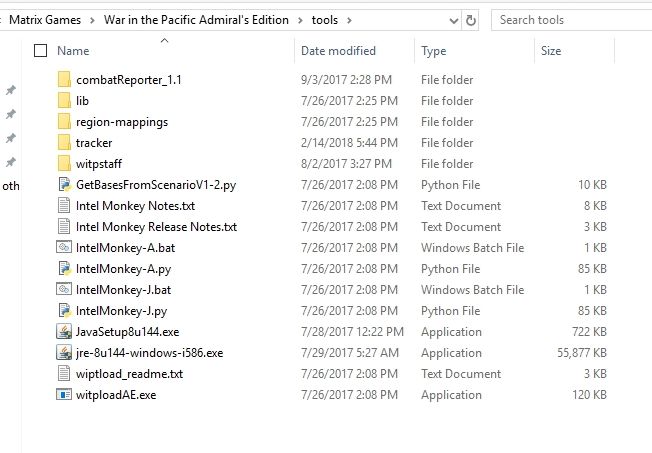Click the witploadAE.exe application icon
The height and width of the screenshot is (453, 652).
64,394
